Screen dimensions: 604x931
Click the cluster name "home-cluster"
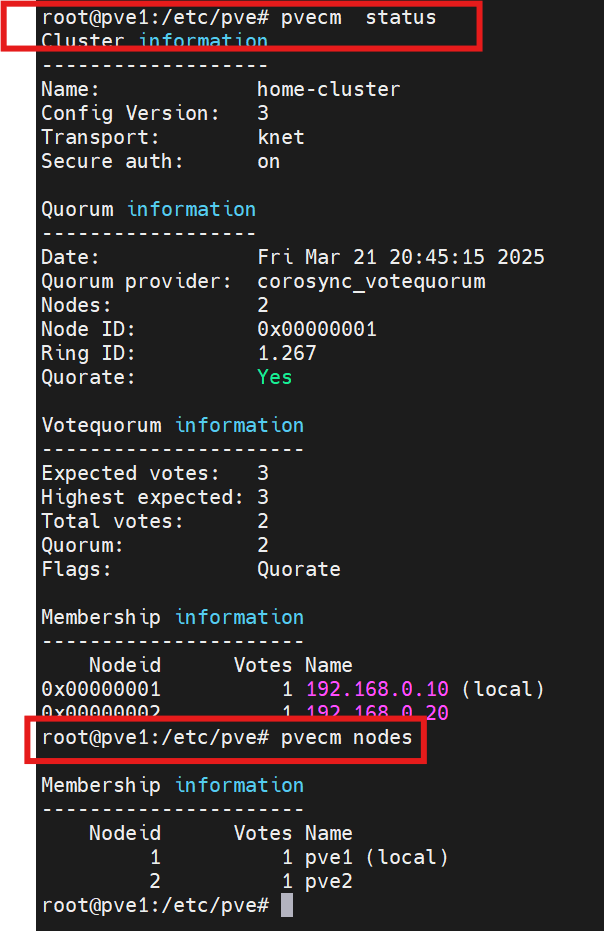[328, 89]
